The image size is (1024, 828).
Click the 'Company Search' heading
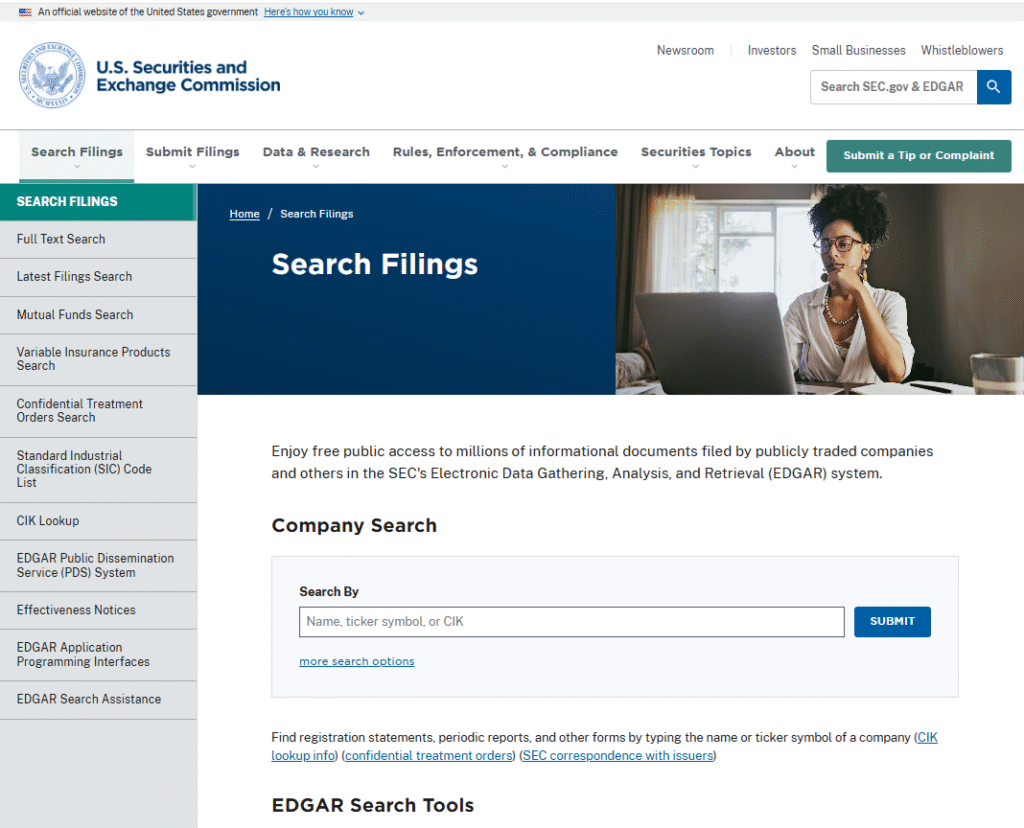[x=354, y=526]
